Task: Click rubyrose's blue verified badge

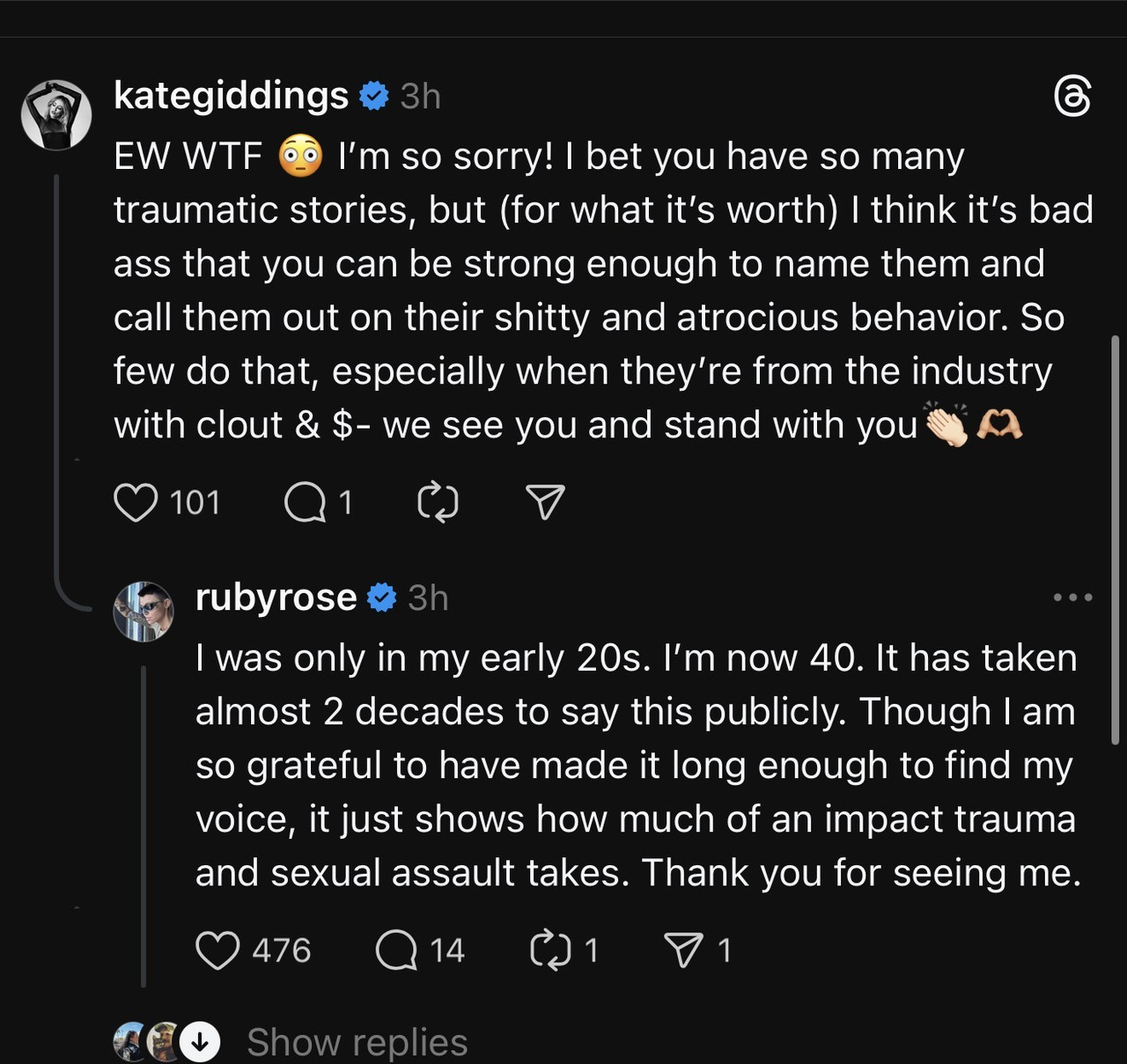Action: pos(382,598)
